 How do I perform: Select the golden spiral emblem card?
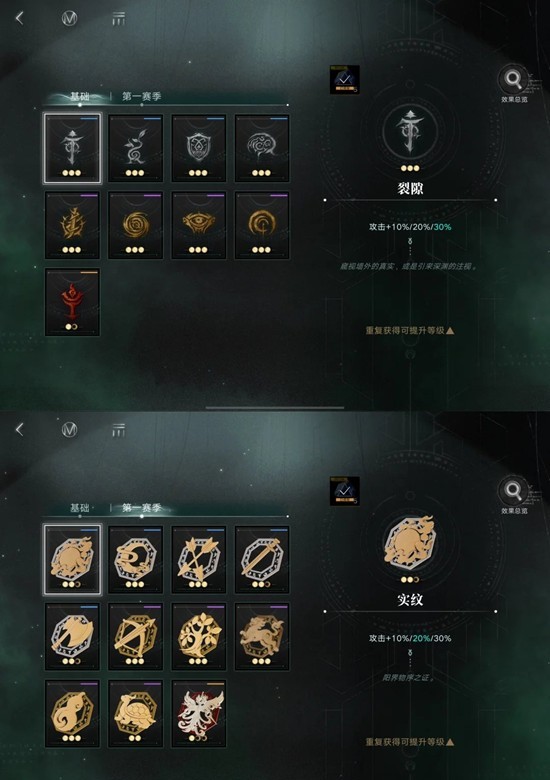click(x=135, y=225)
